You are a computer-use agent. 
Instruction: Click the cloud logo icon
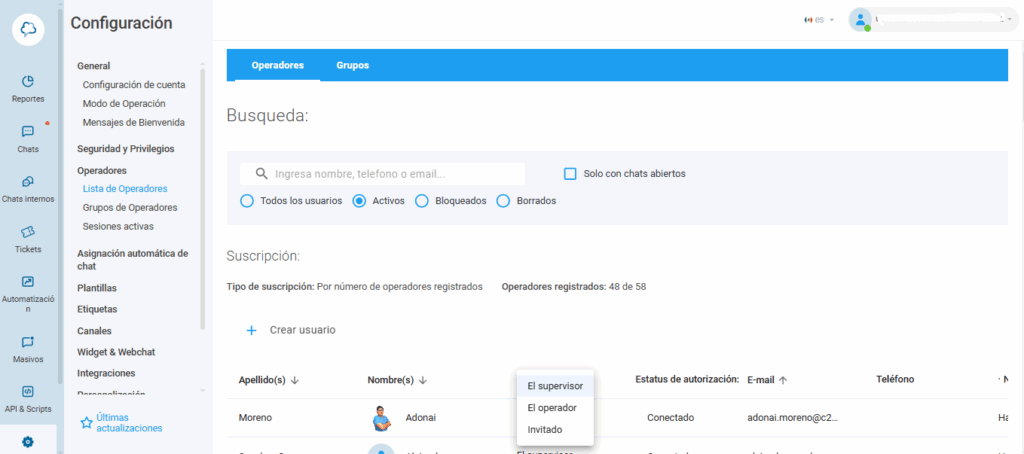[28, 29]
